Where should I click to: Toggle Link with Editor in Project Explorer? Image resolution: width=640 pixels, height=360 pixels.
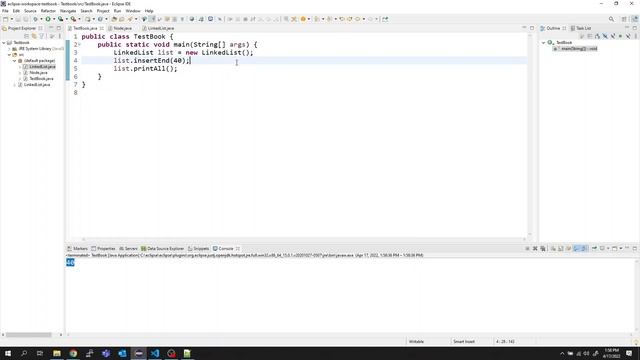pyautogui.click(x=34, y=36)
